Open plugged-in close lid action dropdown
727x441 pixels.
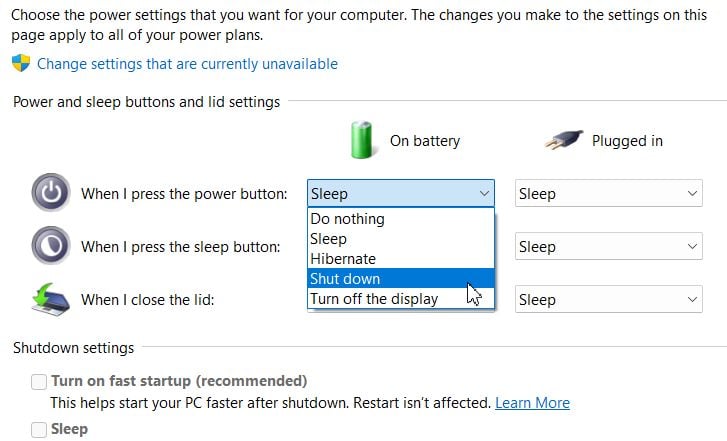click(608, 299)
